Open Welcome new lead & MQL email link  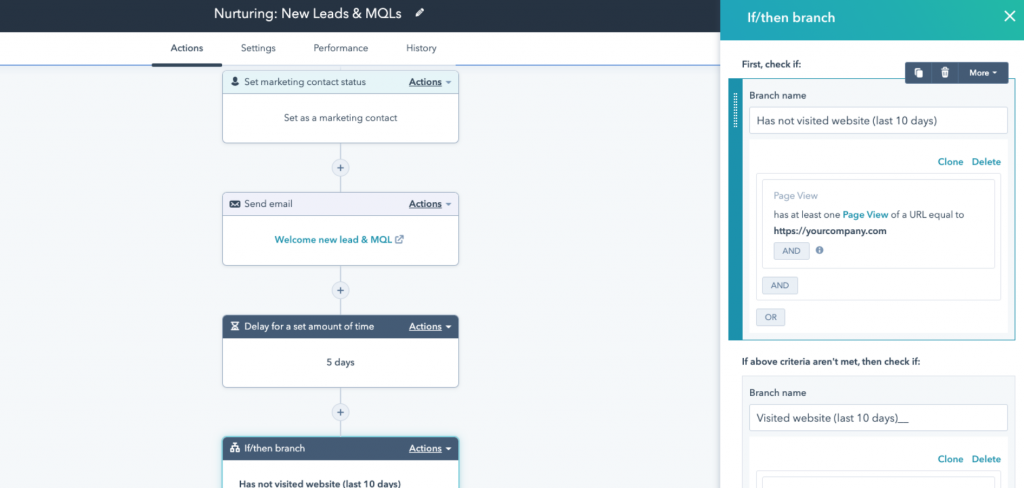click(333, 240)
